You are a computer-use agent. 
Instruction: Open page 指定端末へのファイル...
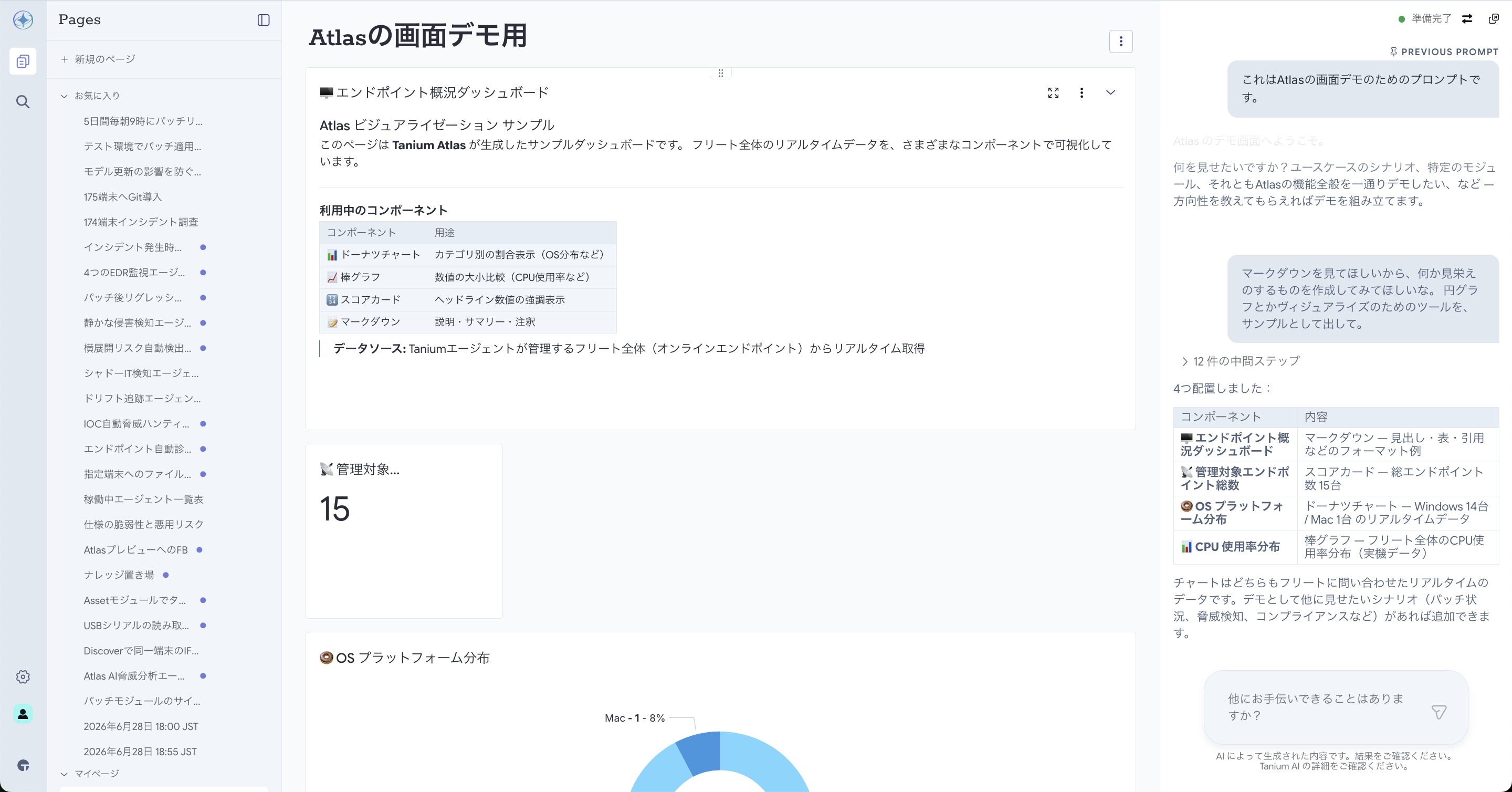[138, 474]
